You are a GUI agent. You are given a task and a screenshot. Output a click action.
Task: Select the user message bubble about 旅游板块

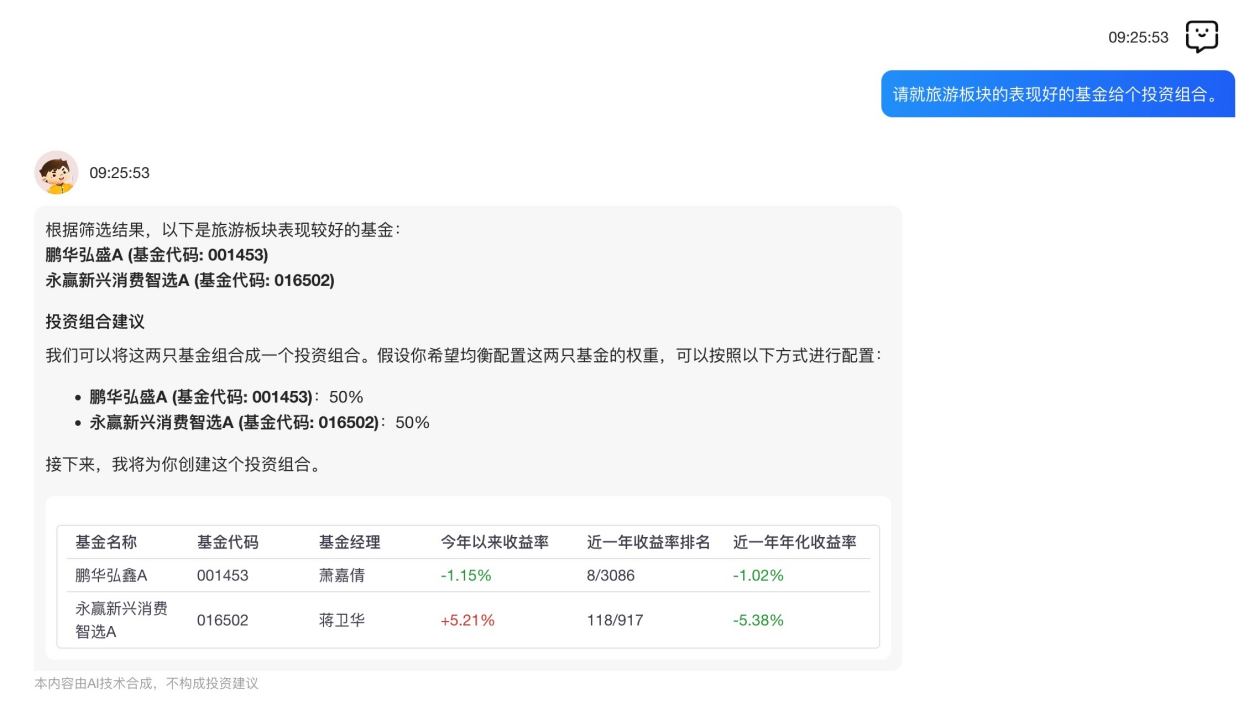[1058, 94]
